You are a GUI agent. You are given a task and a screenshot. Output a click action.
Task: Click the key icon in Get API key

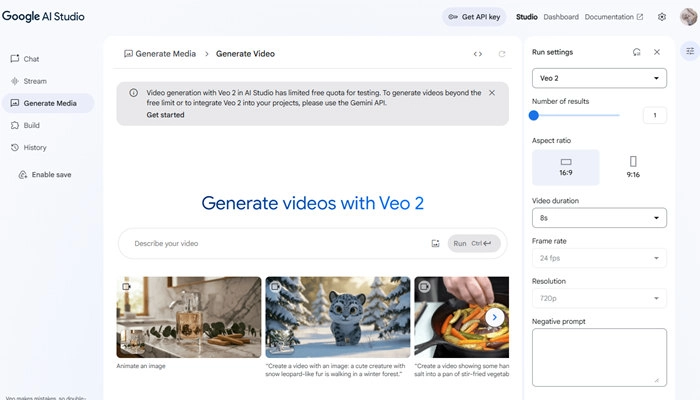click(453, 17)
